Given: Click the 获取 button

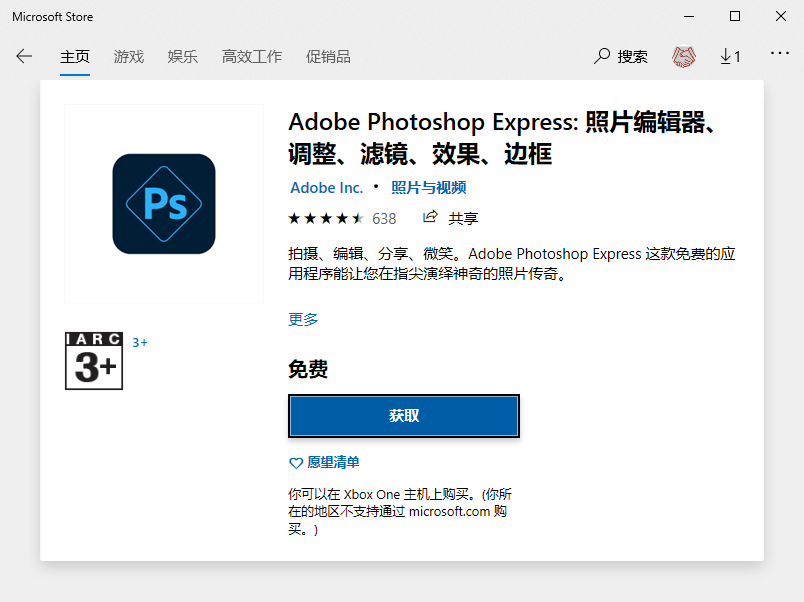Looking at the screenshot, I should [404, 416].
